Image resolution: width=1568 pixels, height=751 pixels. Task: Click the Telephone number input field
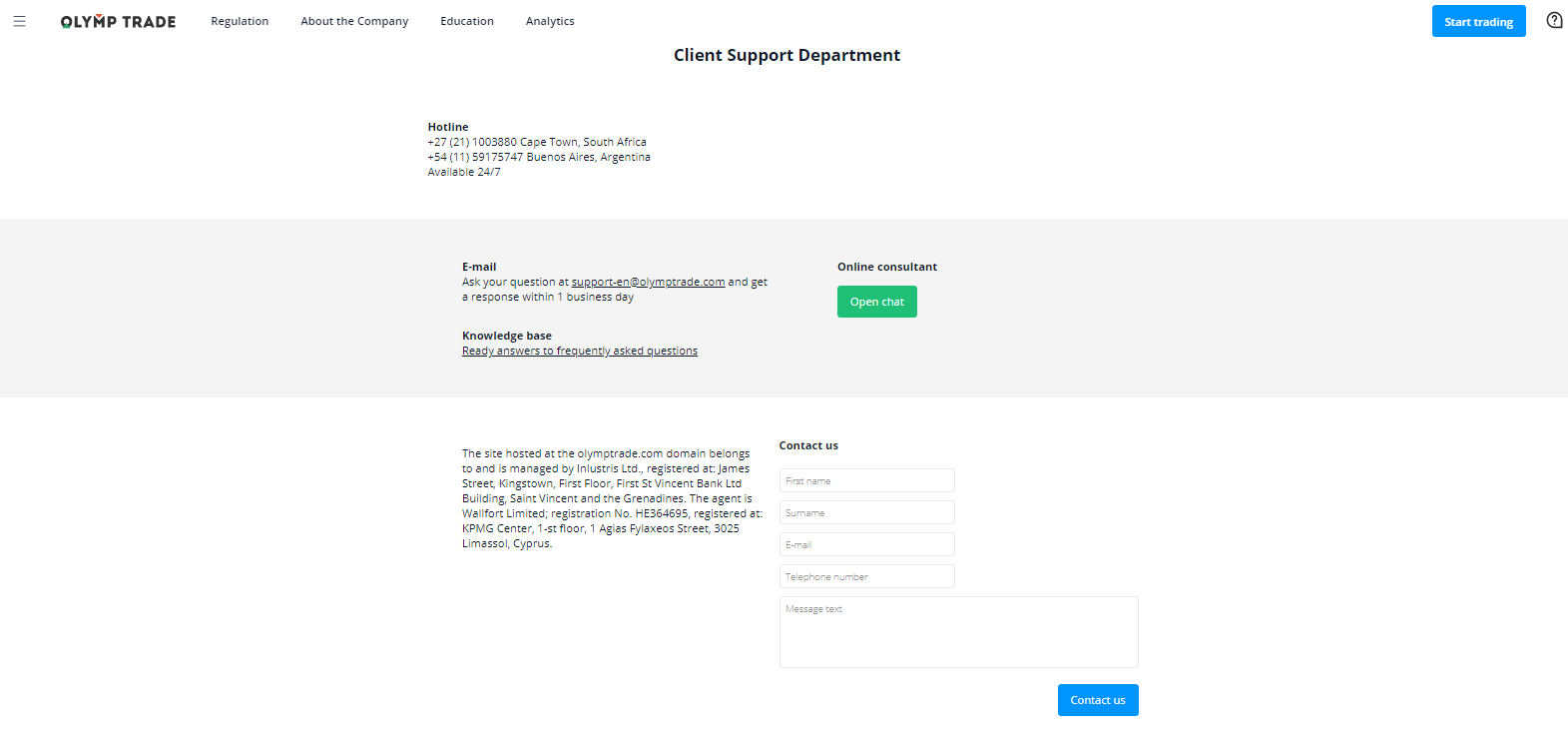coord(866,576)
